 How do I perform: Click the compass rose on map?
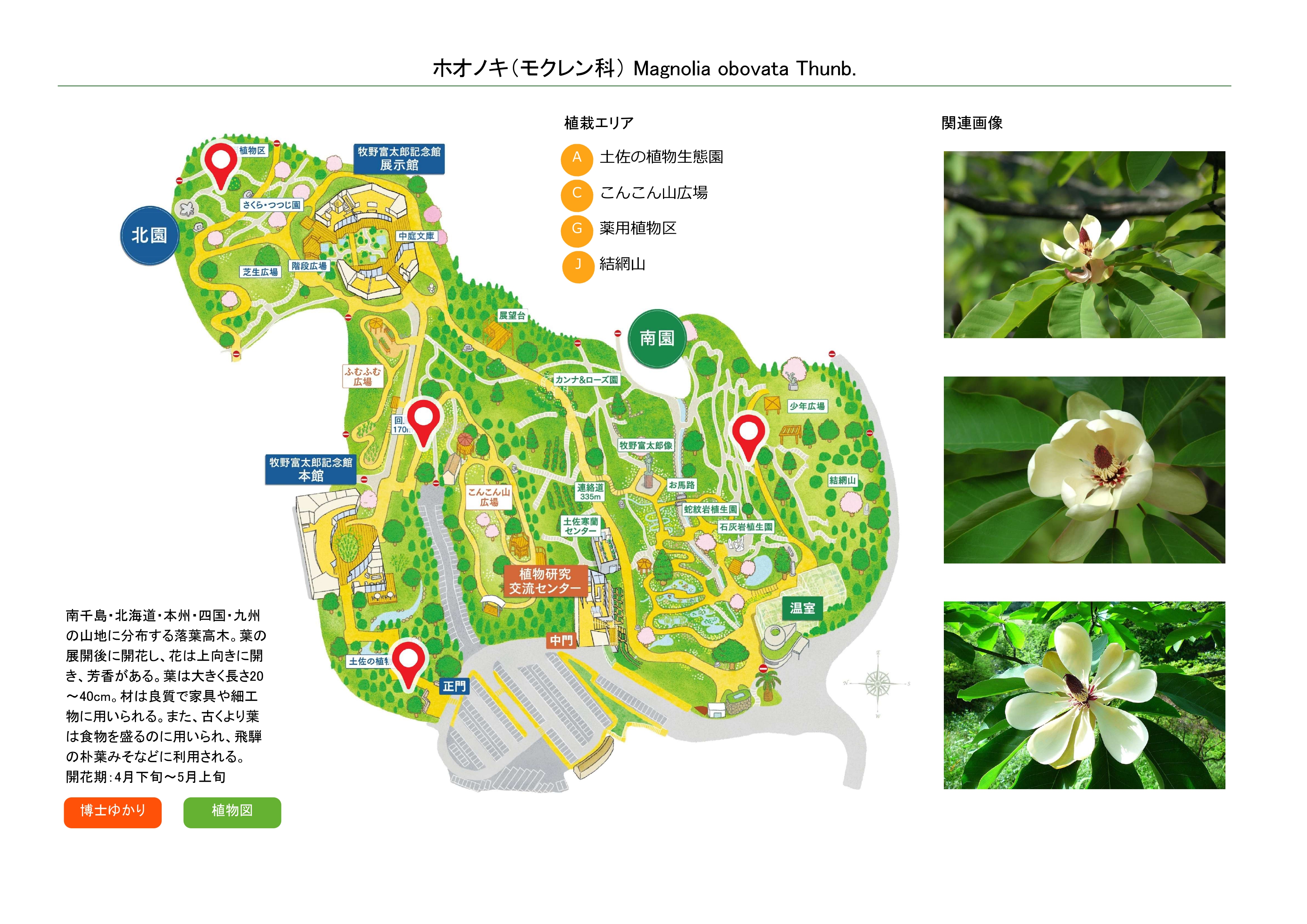point(878,683)
